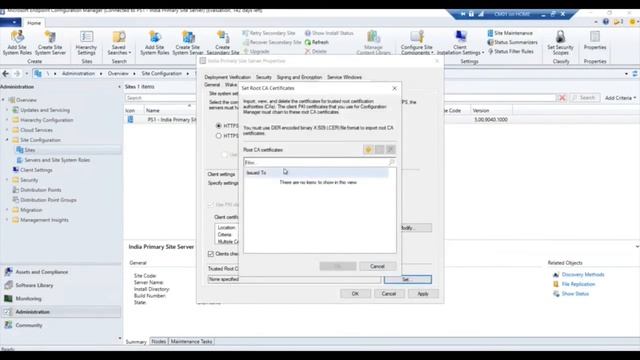
Task: Select Management Insights node
Action: (40, 220)
